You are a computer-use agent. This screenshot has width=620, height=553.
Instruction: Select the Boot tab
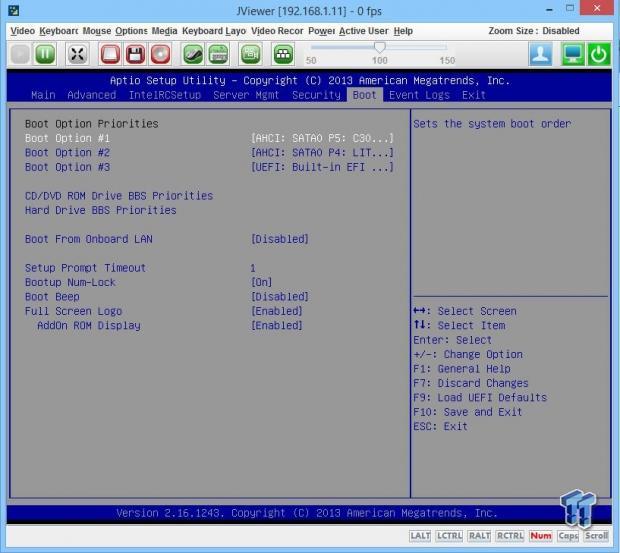click(x=365, y=95)
